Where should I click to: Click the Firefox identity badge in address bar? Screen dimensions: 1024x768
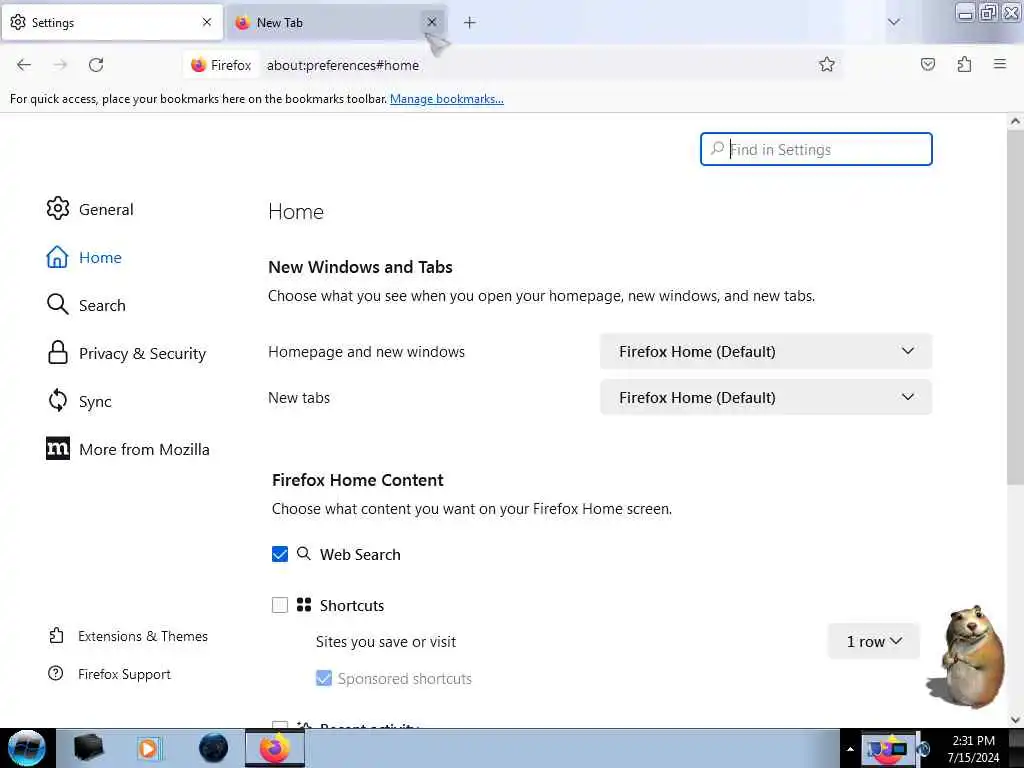[221, 65]
